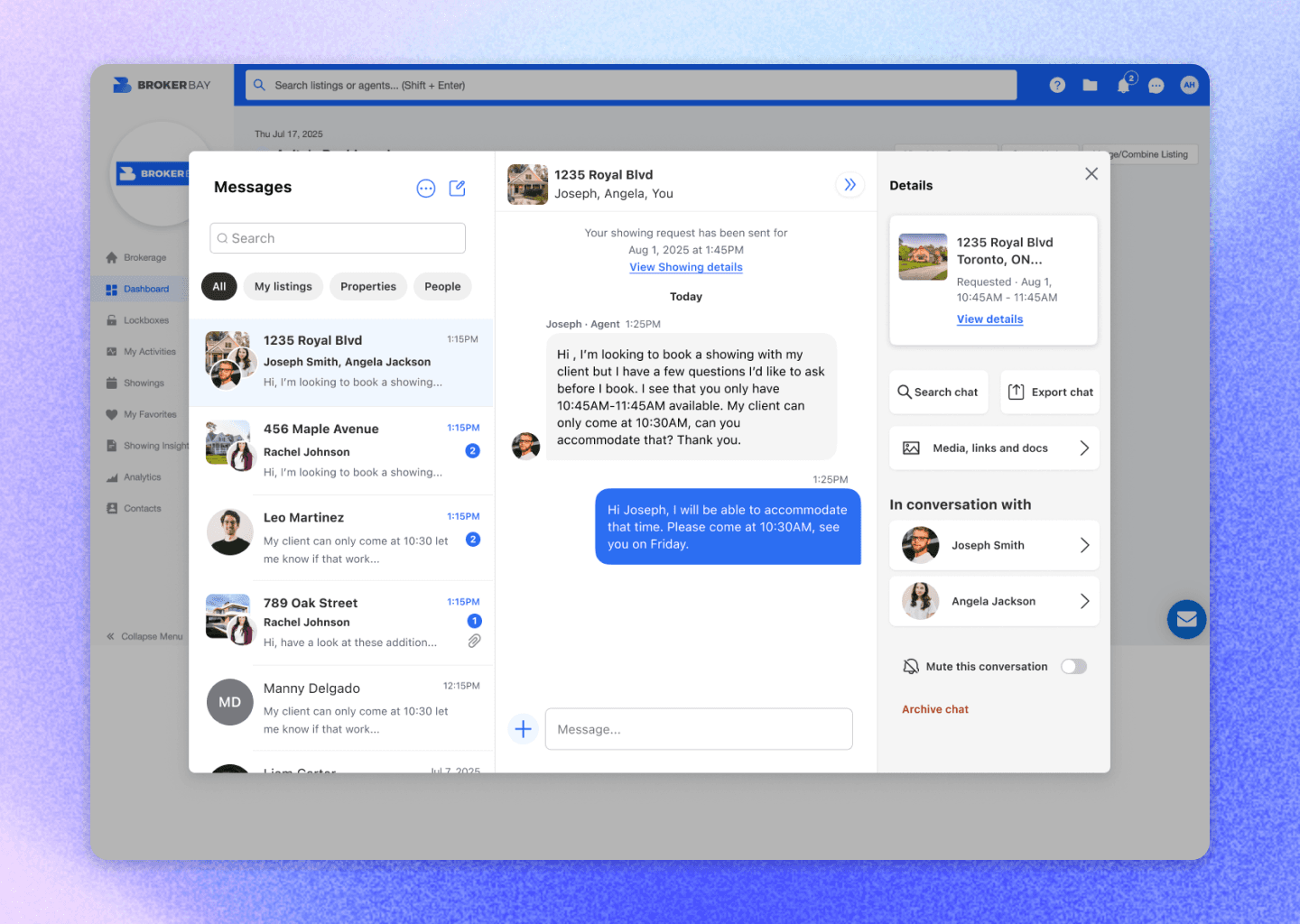Add an attachment with the plus icon
Screen dimensions: 1300x924
(524, 728)
